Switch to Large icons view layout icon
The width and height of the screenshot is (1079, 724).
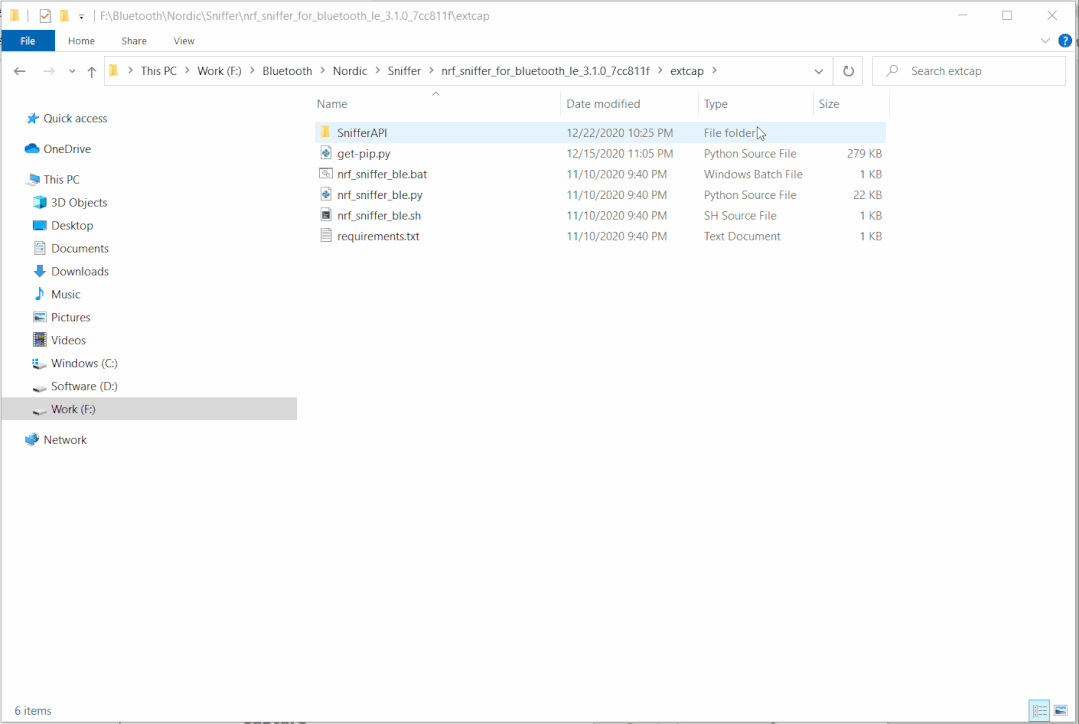1060,710
